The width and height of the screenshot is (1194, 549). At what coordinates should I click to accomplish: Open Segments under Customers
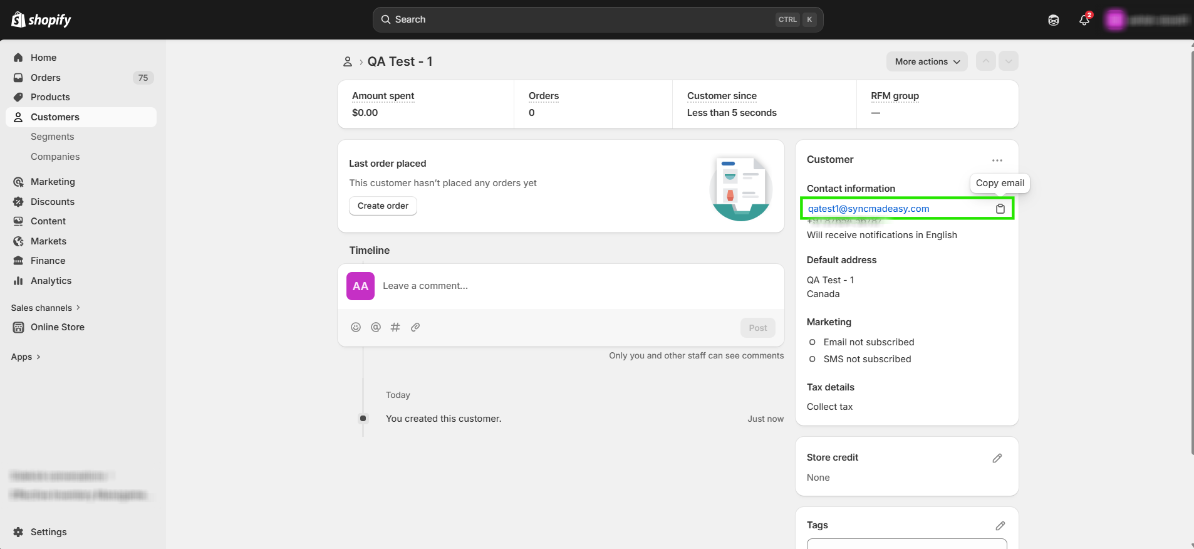pyautogui.click(x=52, y=137)
